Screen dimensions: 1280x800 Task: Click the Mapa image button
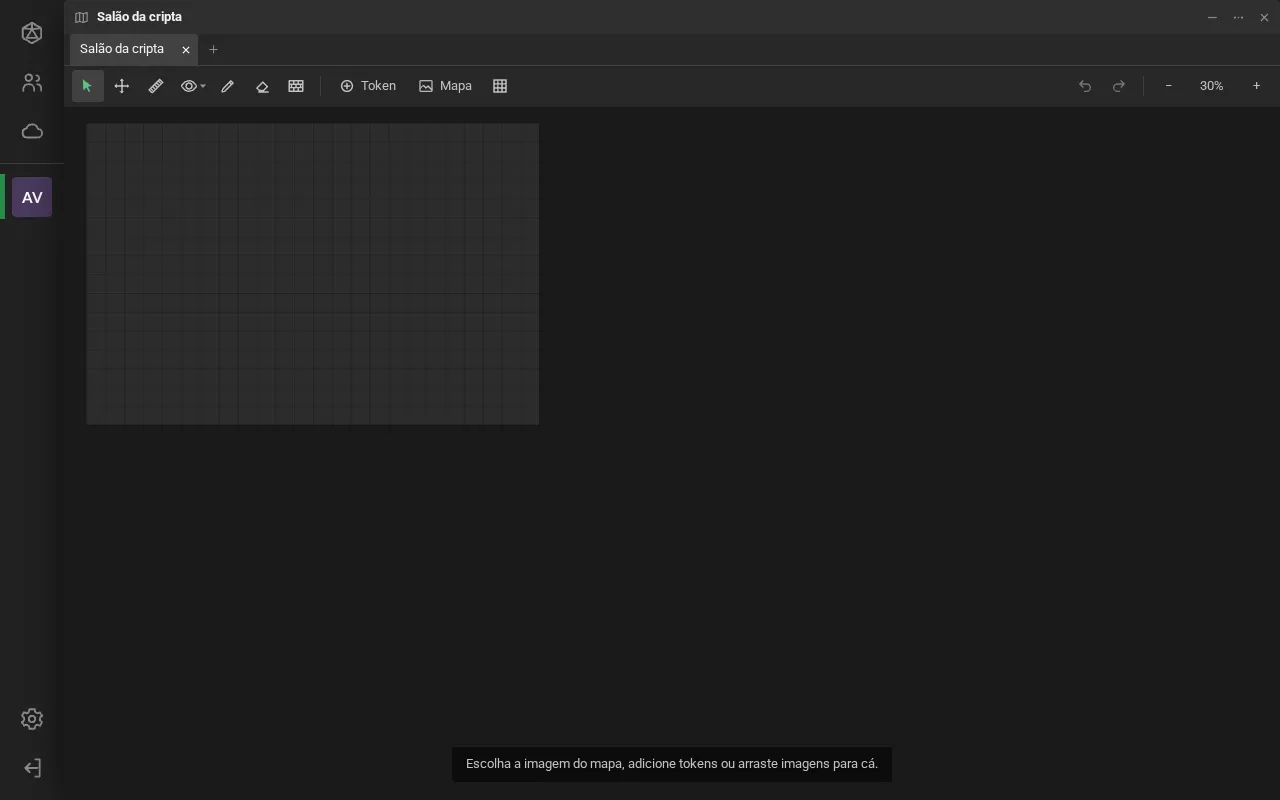[x=445, y=86]
